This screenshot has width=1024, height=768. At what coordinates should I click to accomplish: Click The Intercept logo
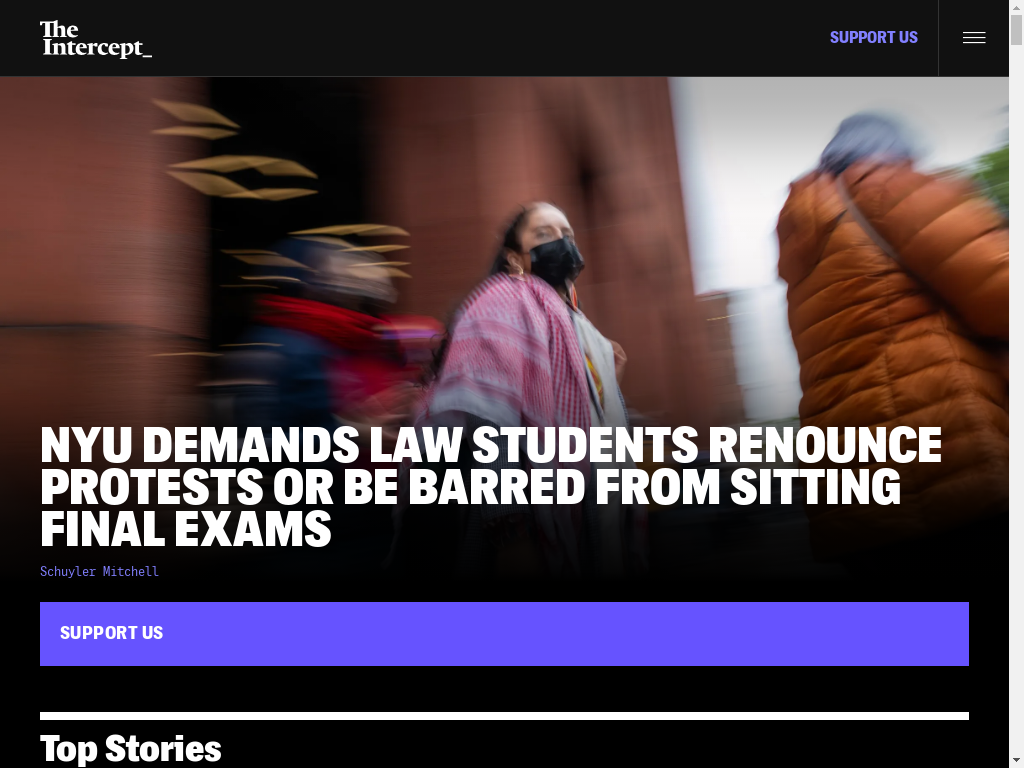click(96, 39)
